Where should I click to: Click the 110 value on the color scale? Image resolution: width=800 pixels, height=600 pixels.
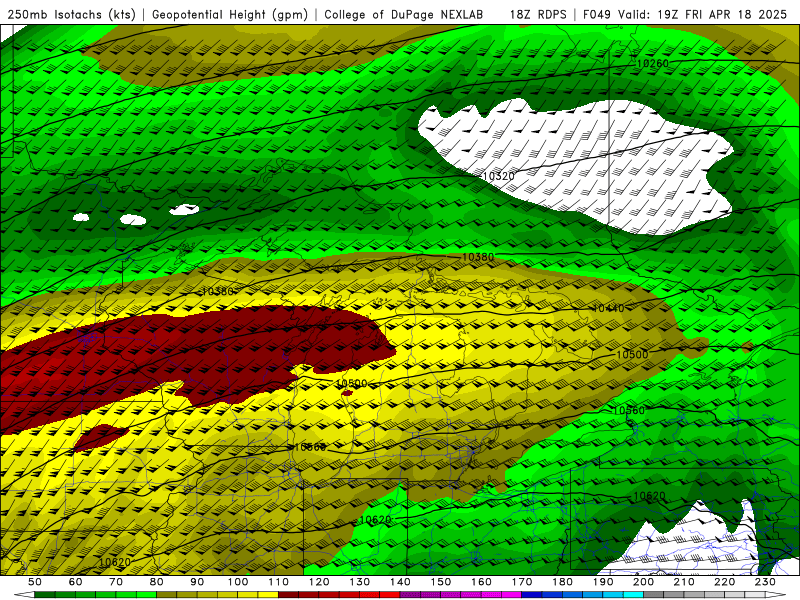coord(279,582)
